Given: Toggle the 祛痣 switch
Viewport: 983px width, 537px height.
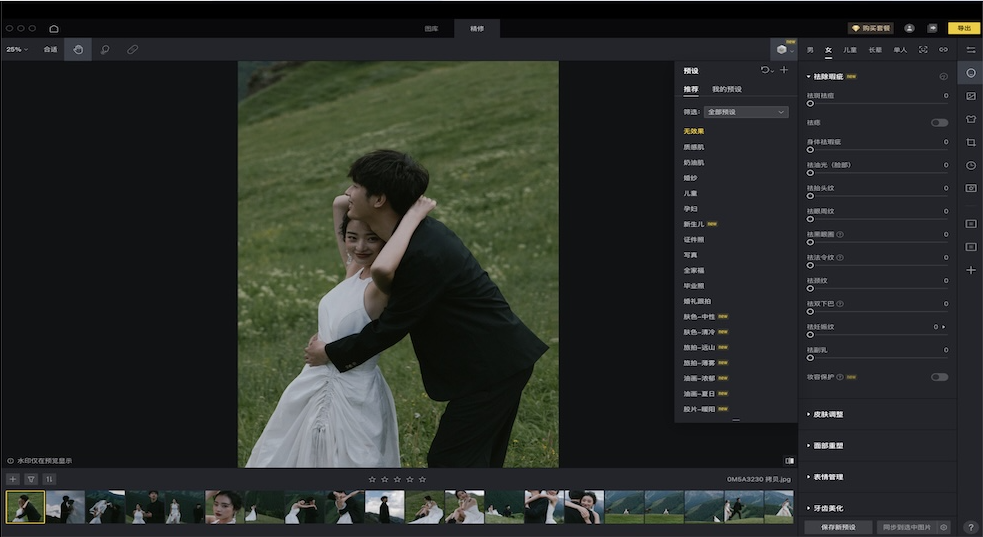Looking at the screenshot, I should pyautogui.click(x=938, y=123).
